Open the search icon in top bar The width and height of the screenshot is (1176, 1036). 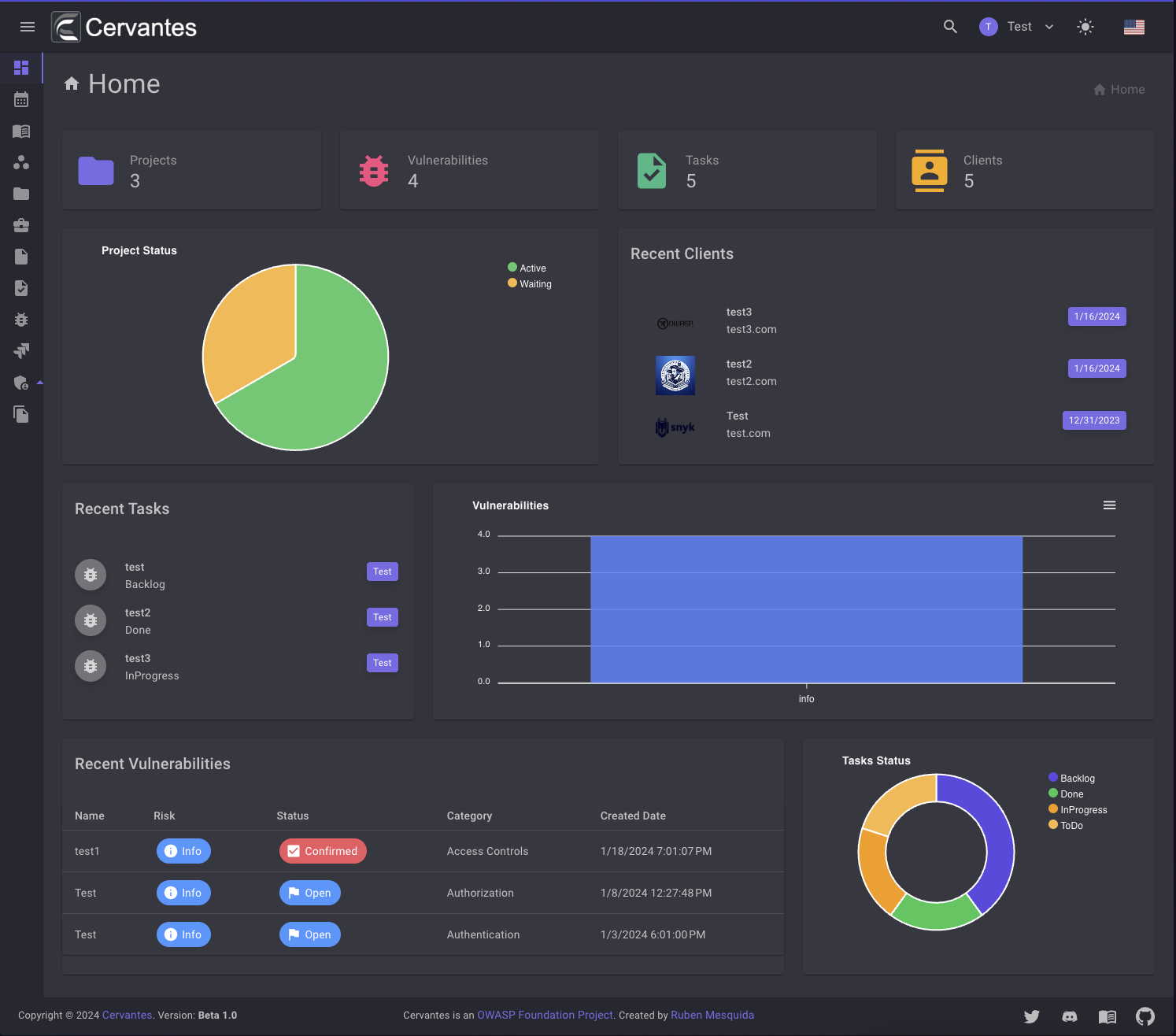point(950,27)
